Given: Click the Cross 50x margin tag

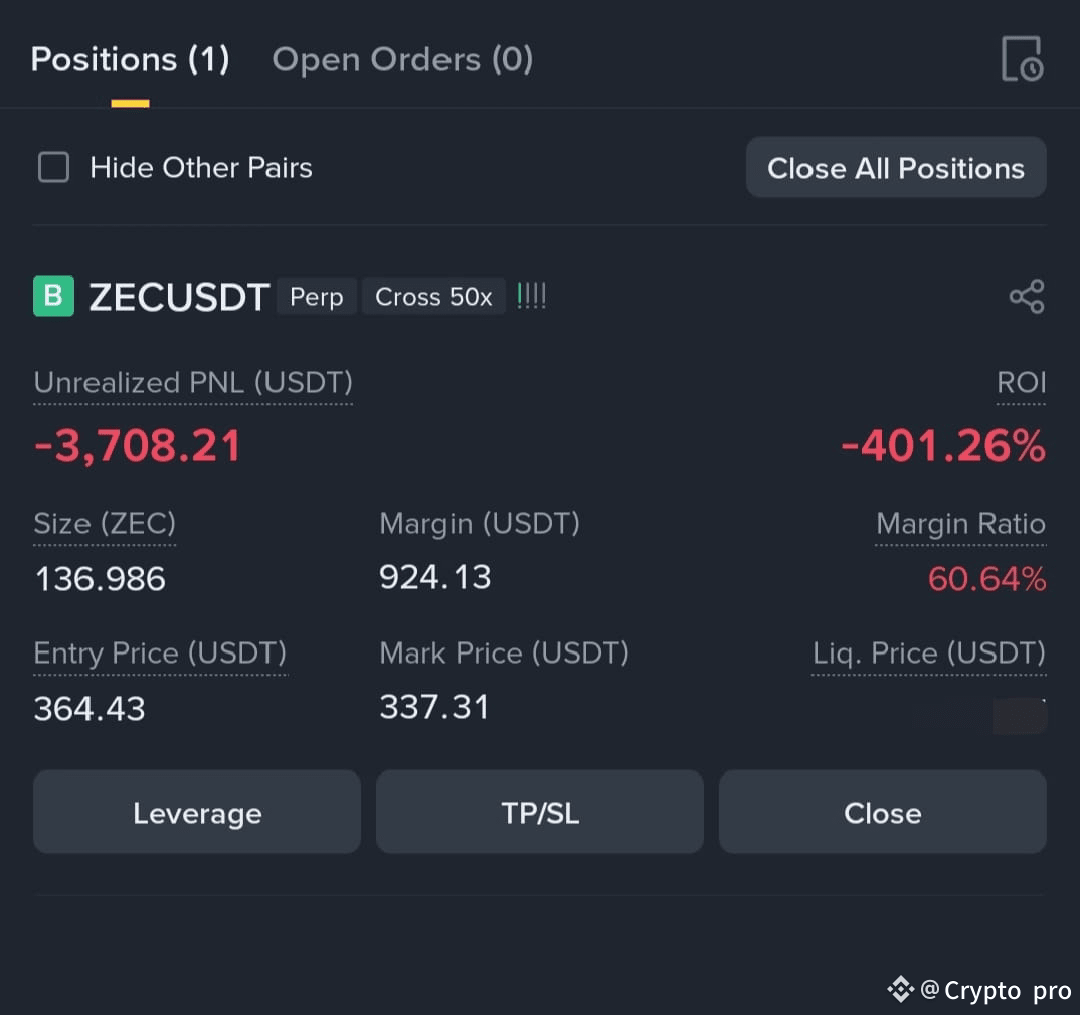Looking at the screenshot, I should coord(433,297).
